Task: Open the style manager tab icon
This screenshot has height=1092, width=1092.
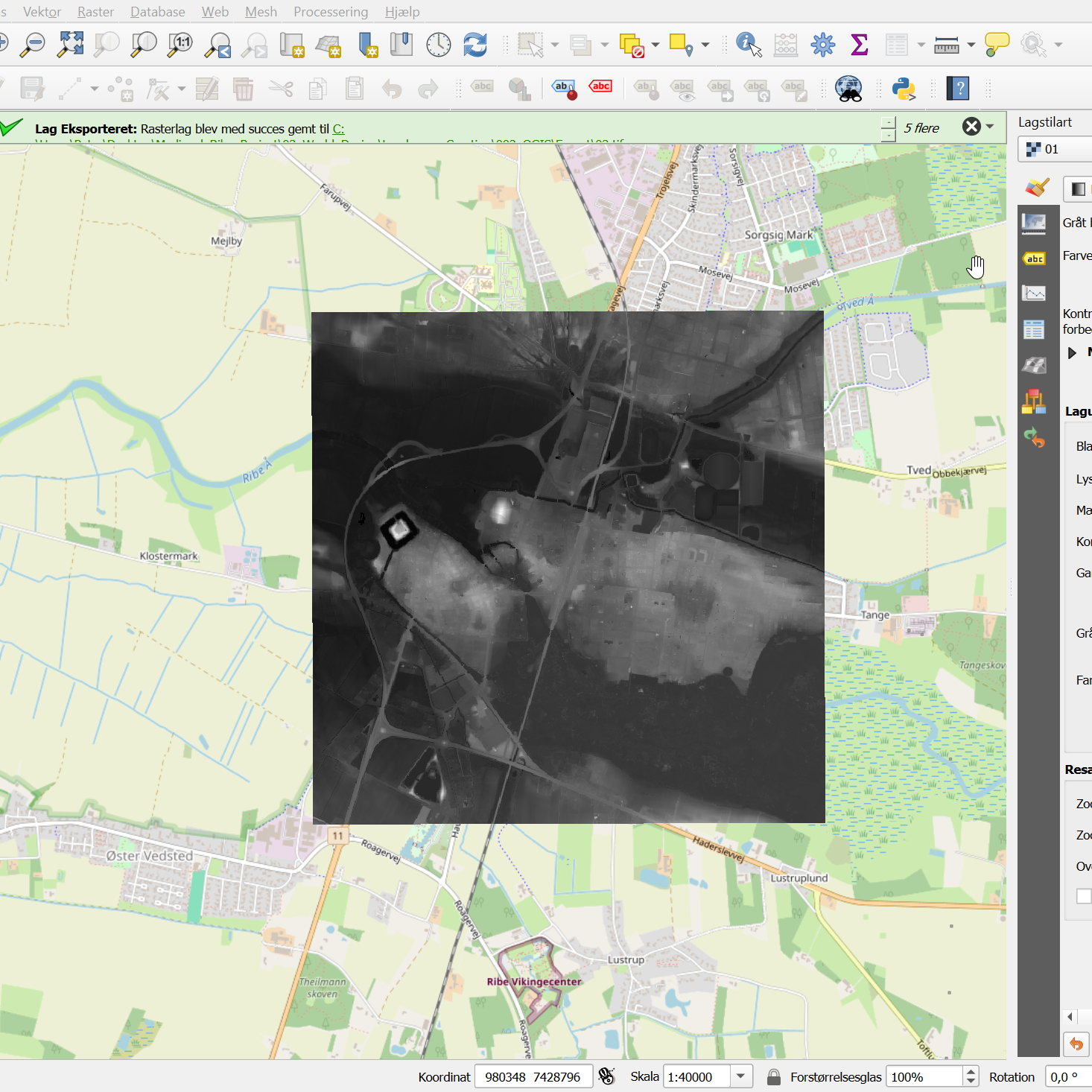Action: point(1035,401)
